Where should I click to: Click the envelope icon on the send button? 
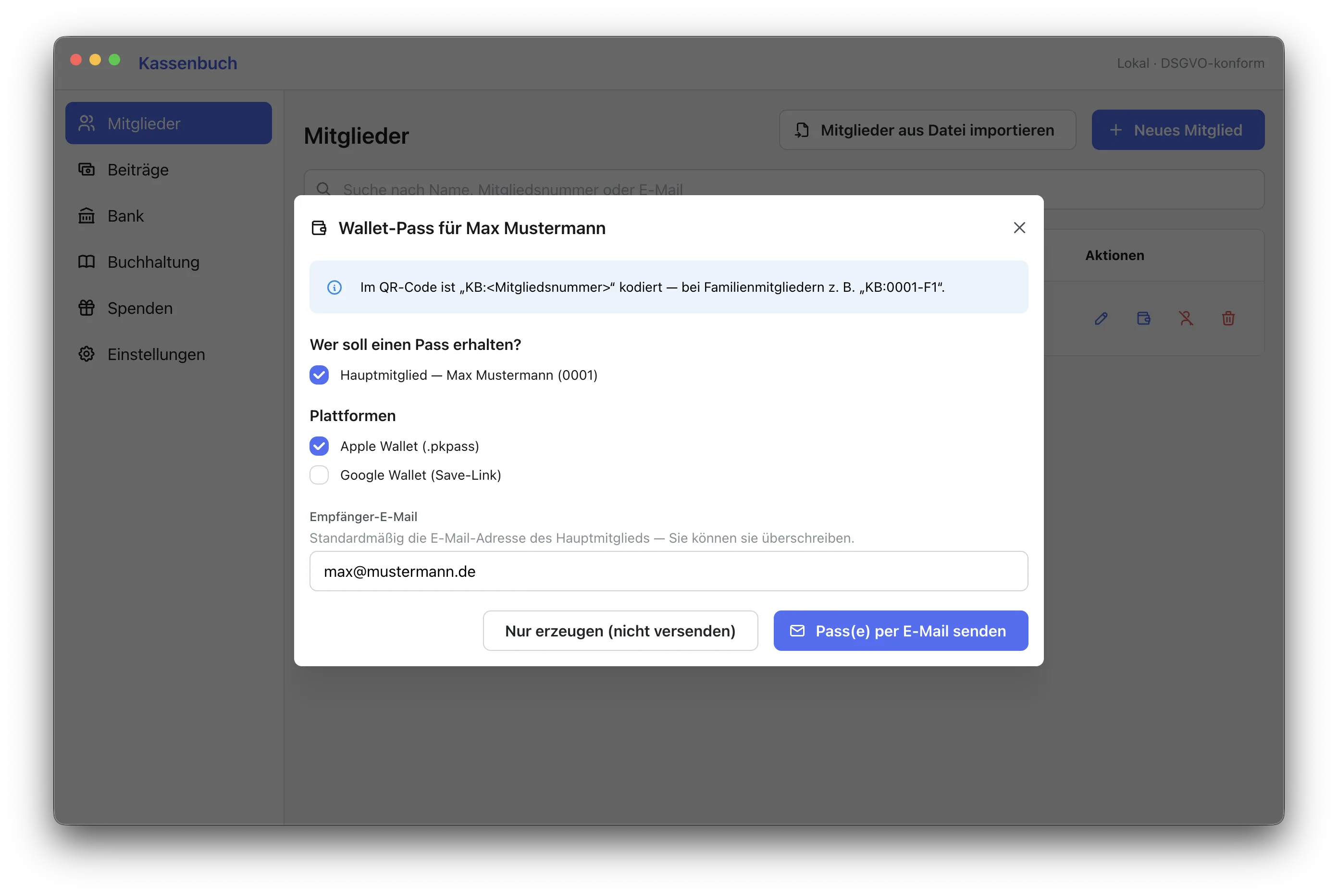click(797, 631)
